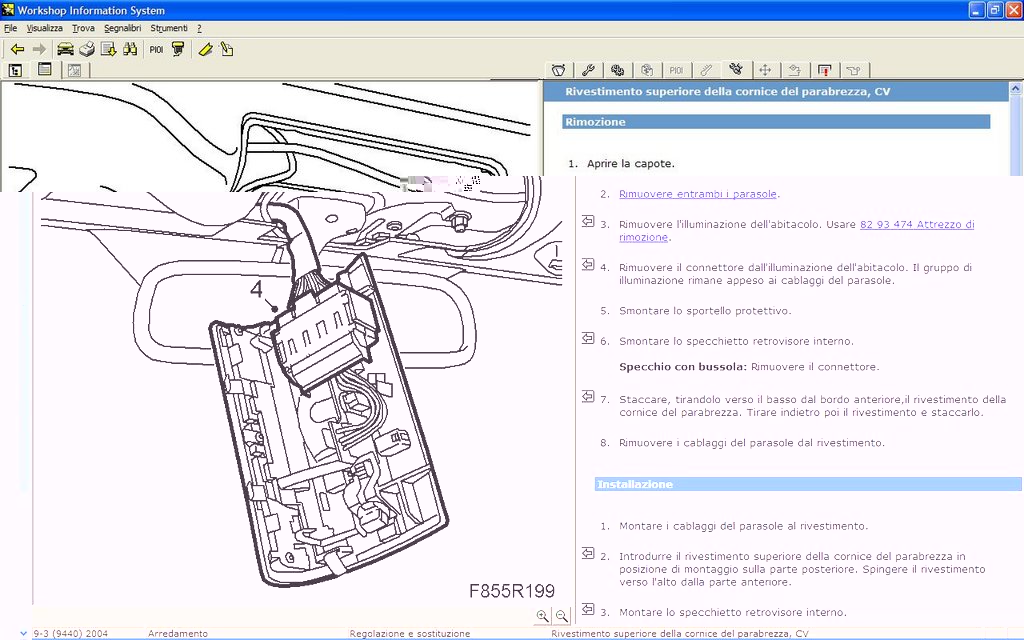The width and height of the screenshot is (1024, 640).
Task: Open vehicle selection via the car icon
Action: click(x=65, y=49)
